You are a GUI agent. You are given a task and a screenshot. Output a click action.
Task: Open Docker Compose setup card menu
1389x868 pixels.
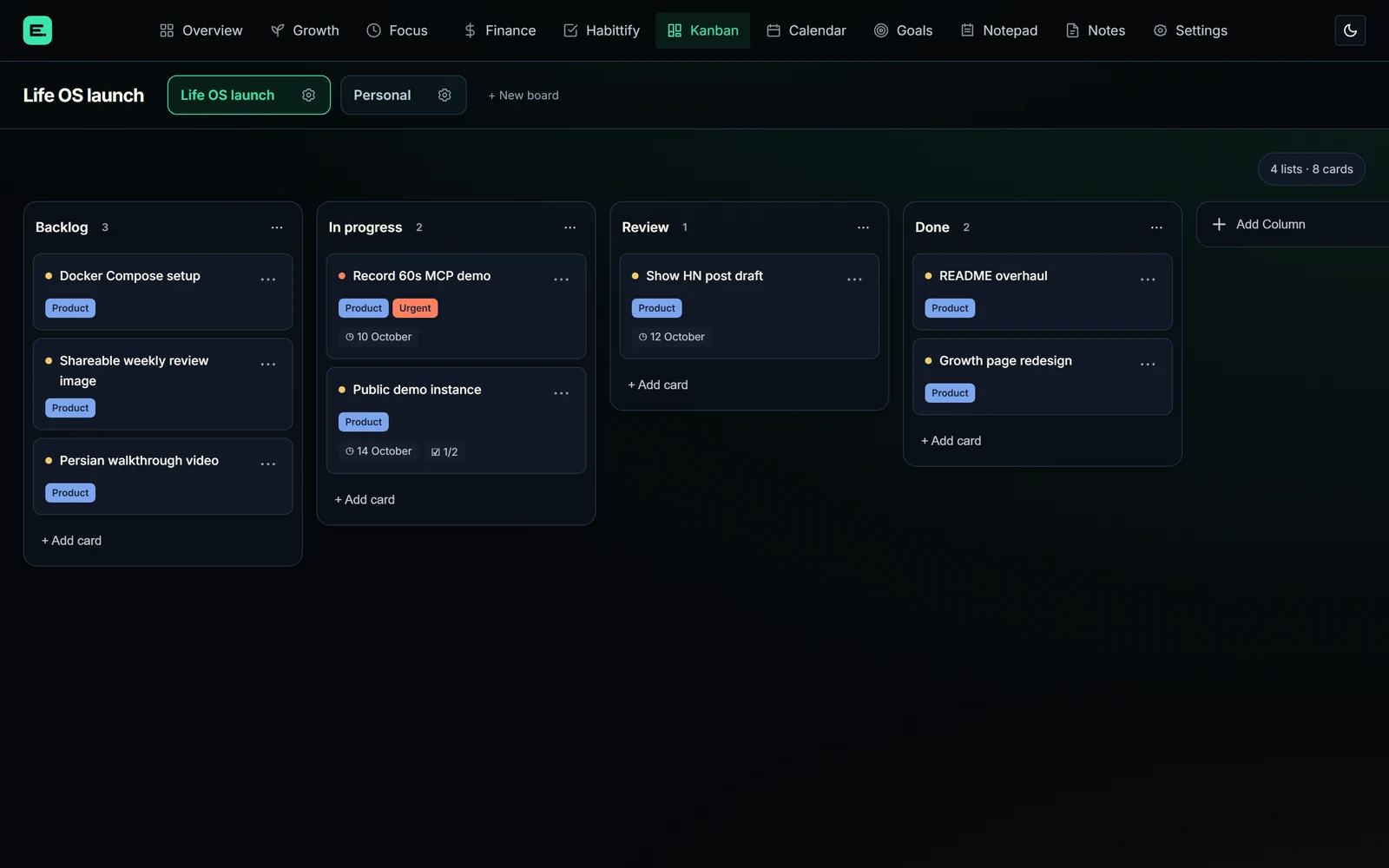coord(268,279)
